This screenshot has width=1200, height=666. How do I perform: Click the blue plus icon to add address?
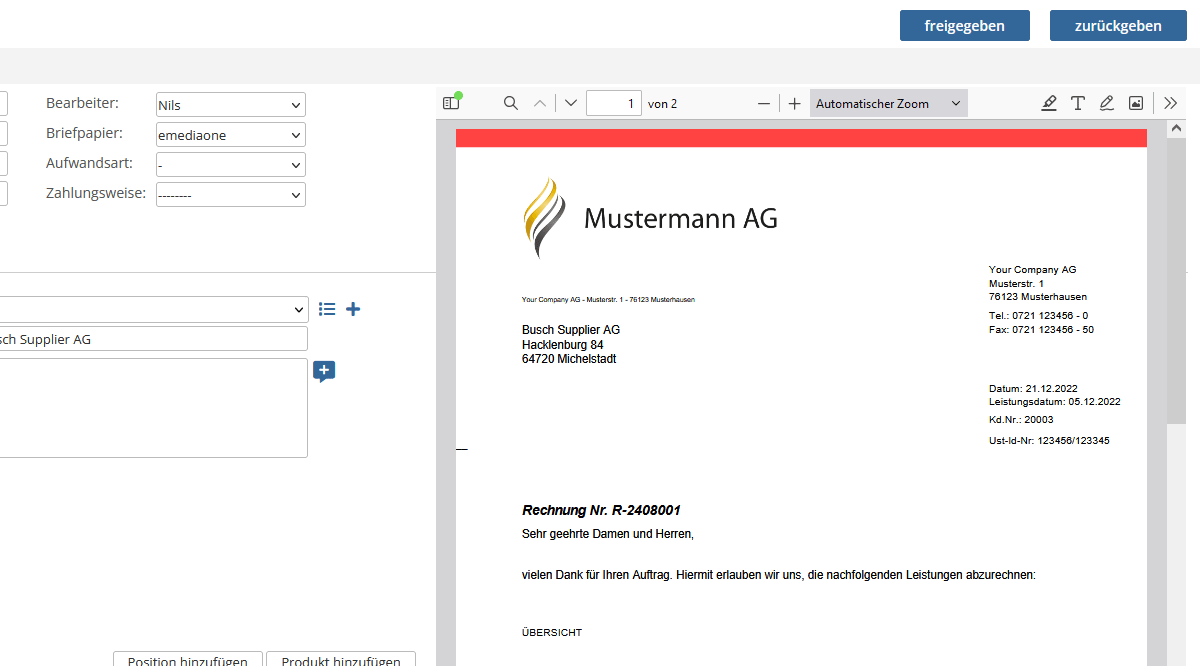pos(353,309)
